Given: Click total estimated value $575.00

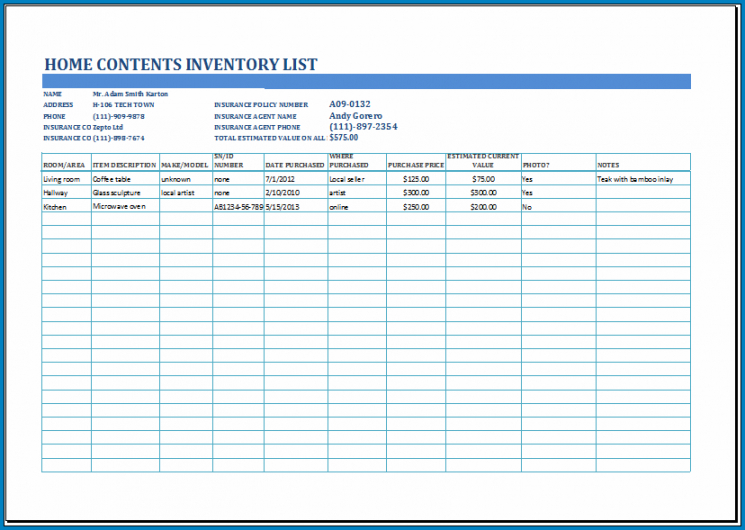Looking at the screenshot, I should [344, 137].
